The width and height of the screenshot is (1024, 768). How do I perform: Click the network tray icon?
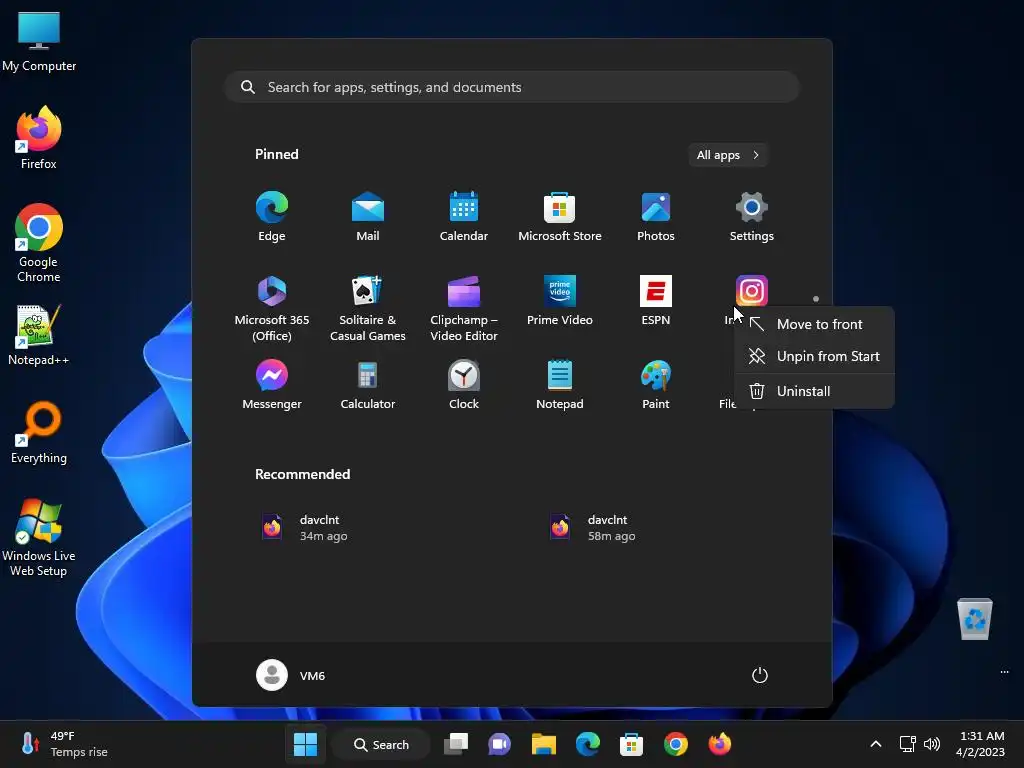(x=907, y=744)
